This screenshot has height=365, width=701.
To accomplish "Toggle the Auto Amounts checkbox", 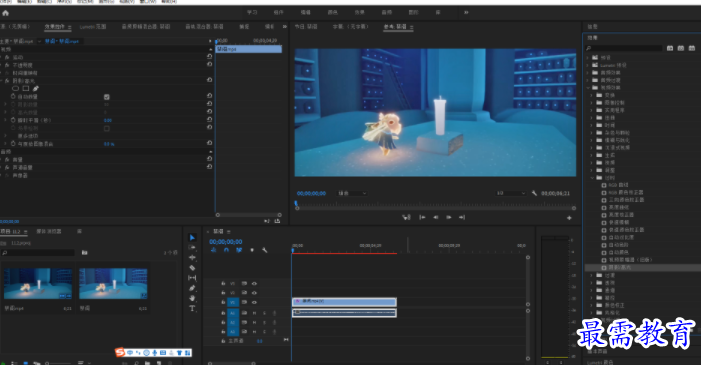I will click(x=106, y=97).
